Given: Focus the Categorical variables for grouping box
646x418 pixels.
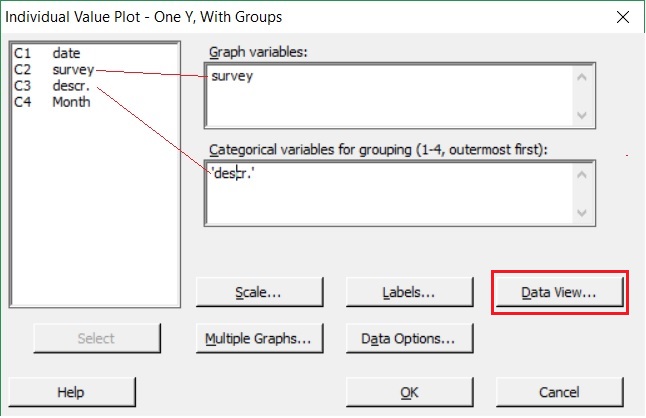Looking at the screenshot, I should (x=388, y=192).
